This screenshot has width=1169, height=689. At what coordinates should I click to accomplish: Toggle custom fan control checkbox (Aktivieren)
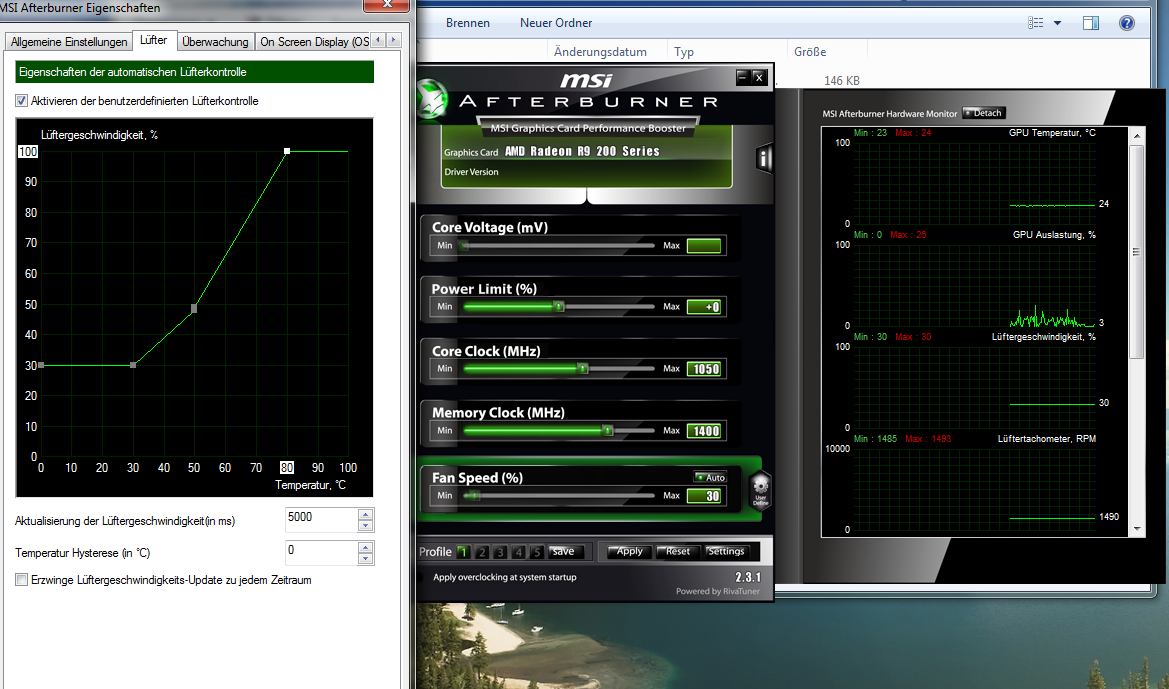click(x=22, y=101)
